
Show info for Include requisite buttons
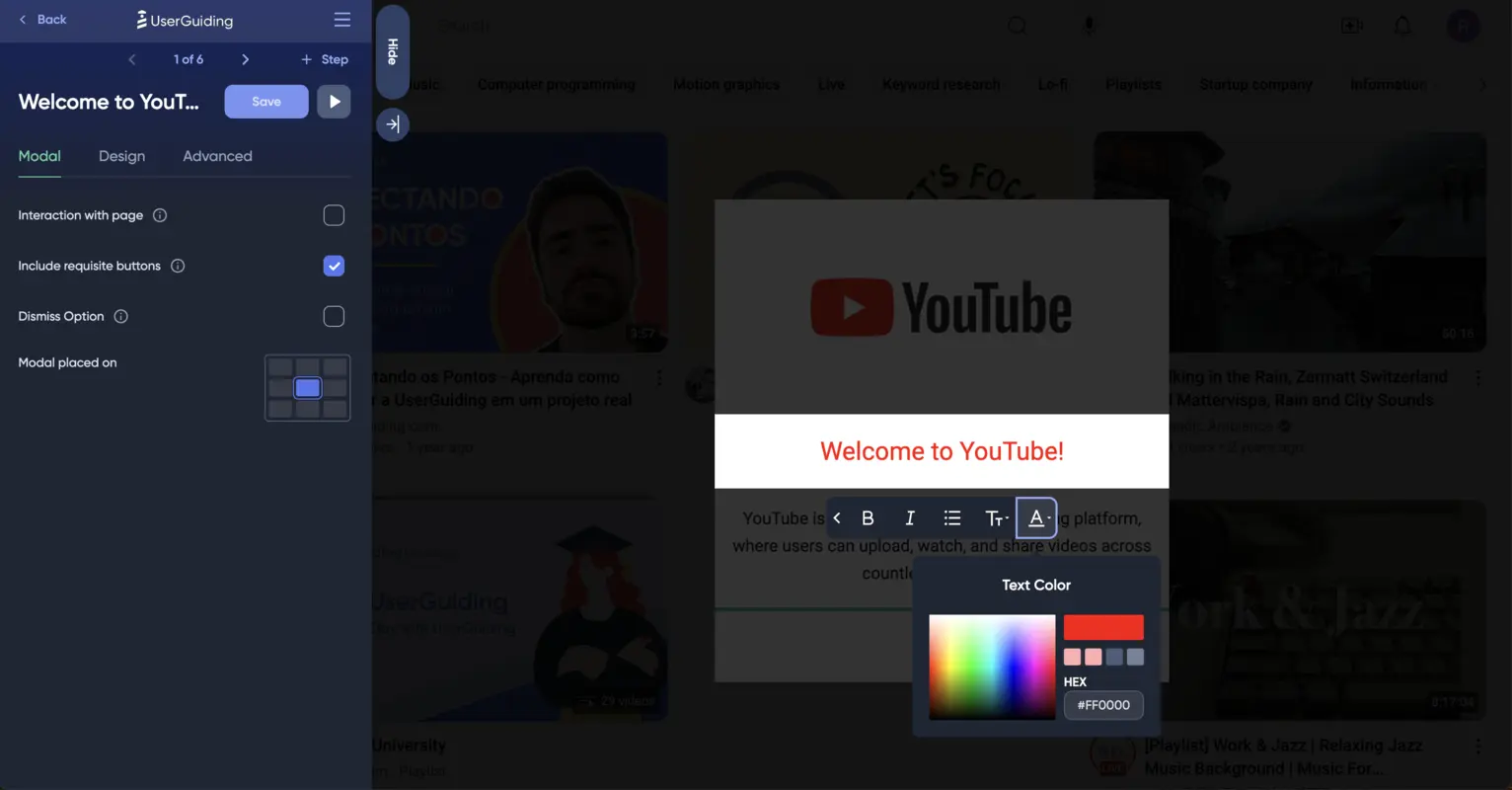(x=178, y=266)
